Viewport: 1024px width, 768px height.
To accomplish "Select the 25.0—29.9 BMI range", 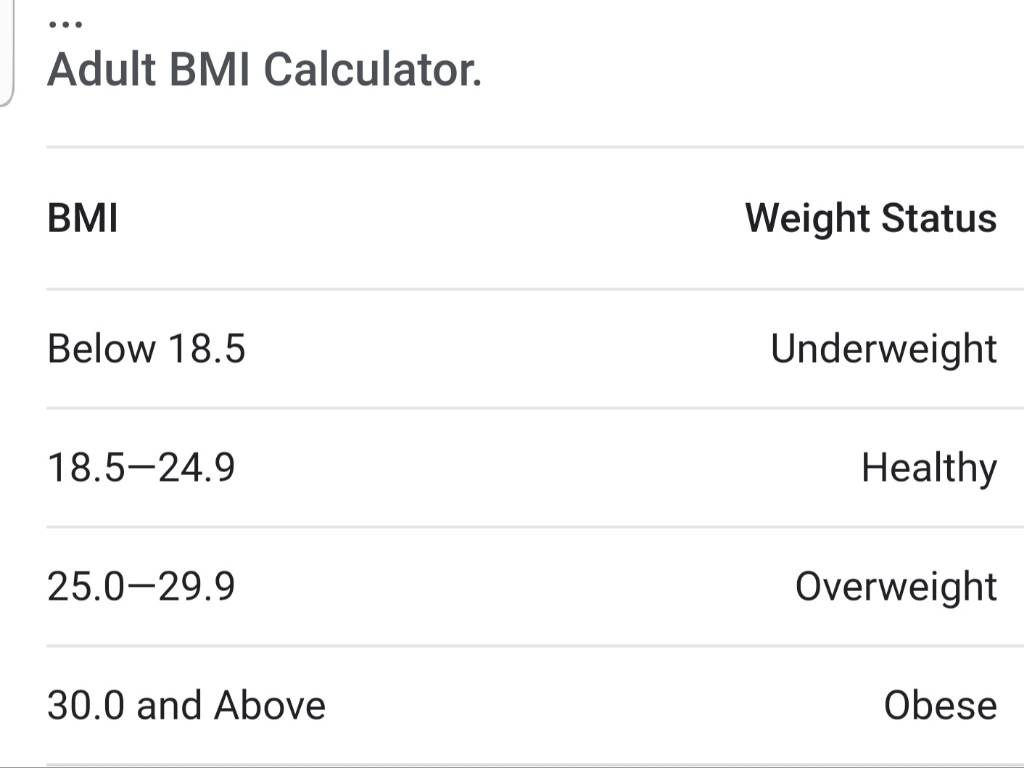I will click(x=141, y=586).
